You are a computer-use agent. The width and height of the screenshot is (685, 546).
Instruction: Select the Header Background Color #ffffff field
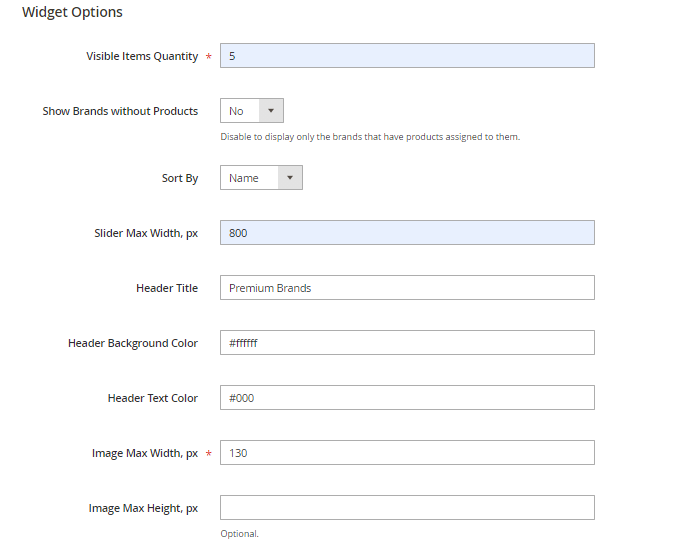[407, 343]
